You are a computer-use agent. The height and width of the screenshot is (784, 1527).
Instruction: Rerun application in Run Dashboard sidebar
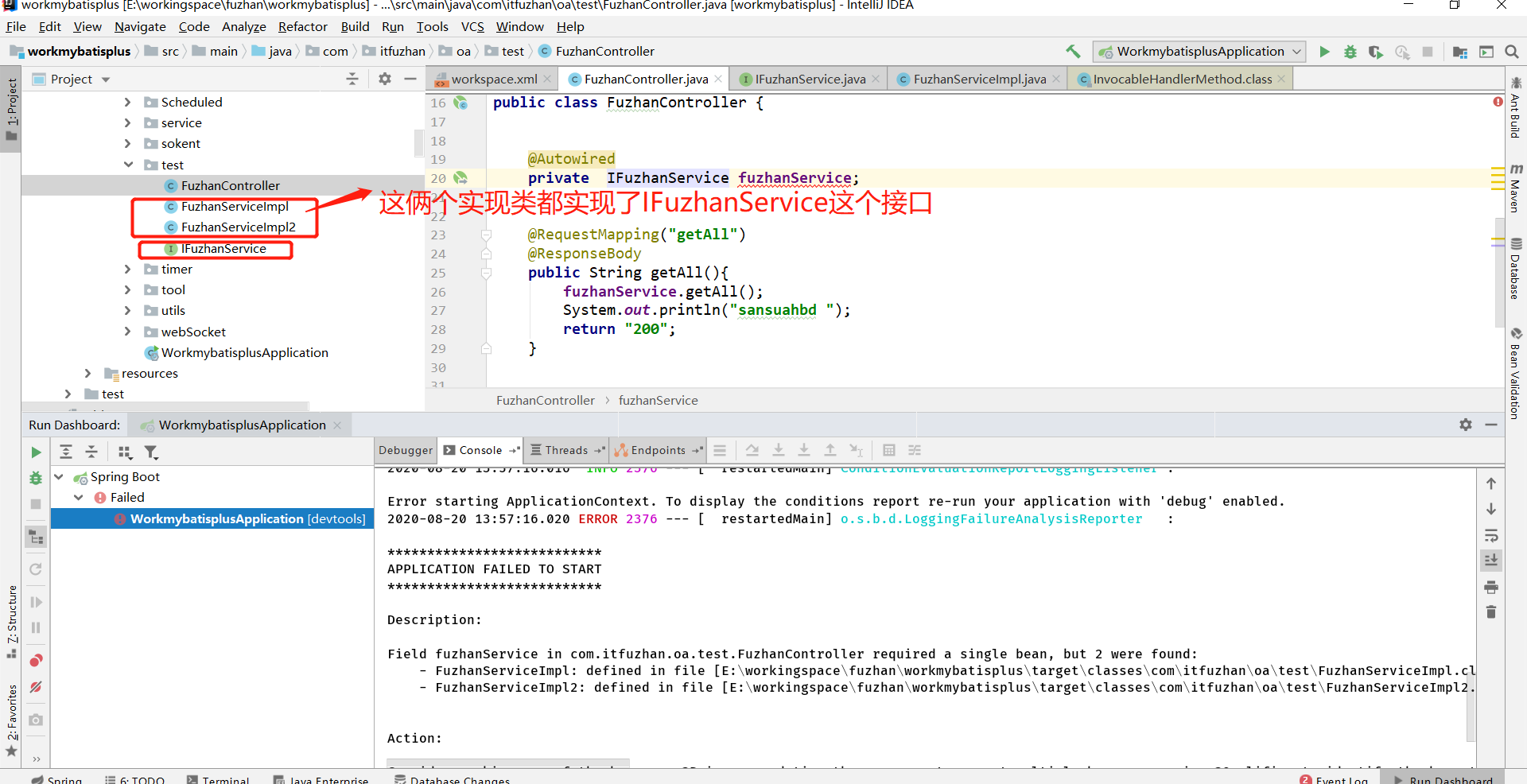(36, 452)
